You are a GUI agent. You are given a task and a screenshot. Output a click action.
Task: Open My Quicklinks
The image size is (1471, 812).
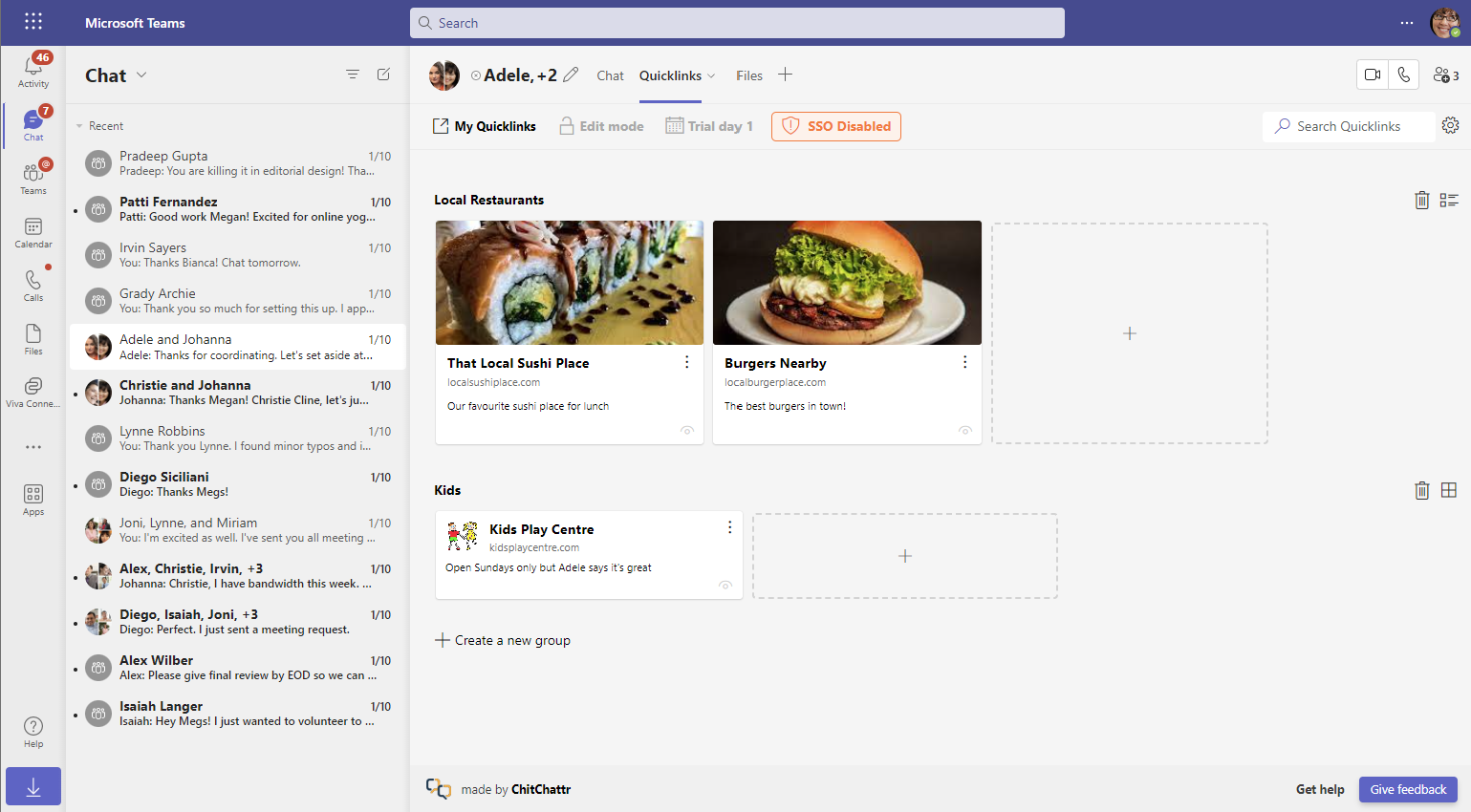point(485,126)
